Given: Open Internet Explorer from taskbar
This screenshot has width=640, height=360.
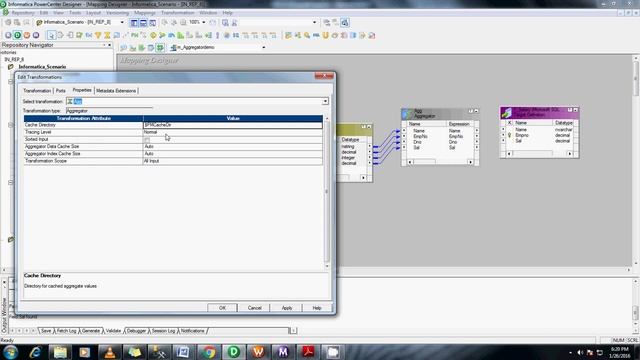Looking at the screenshot, I should (36, 352).
